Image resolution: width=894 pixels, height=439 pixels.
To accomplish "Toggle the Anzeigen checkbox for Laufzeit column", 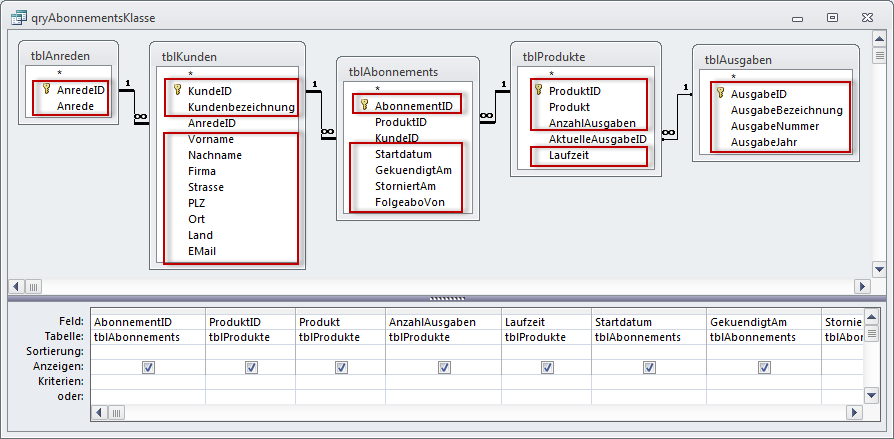I will 547,367.
